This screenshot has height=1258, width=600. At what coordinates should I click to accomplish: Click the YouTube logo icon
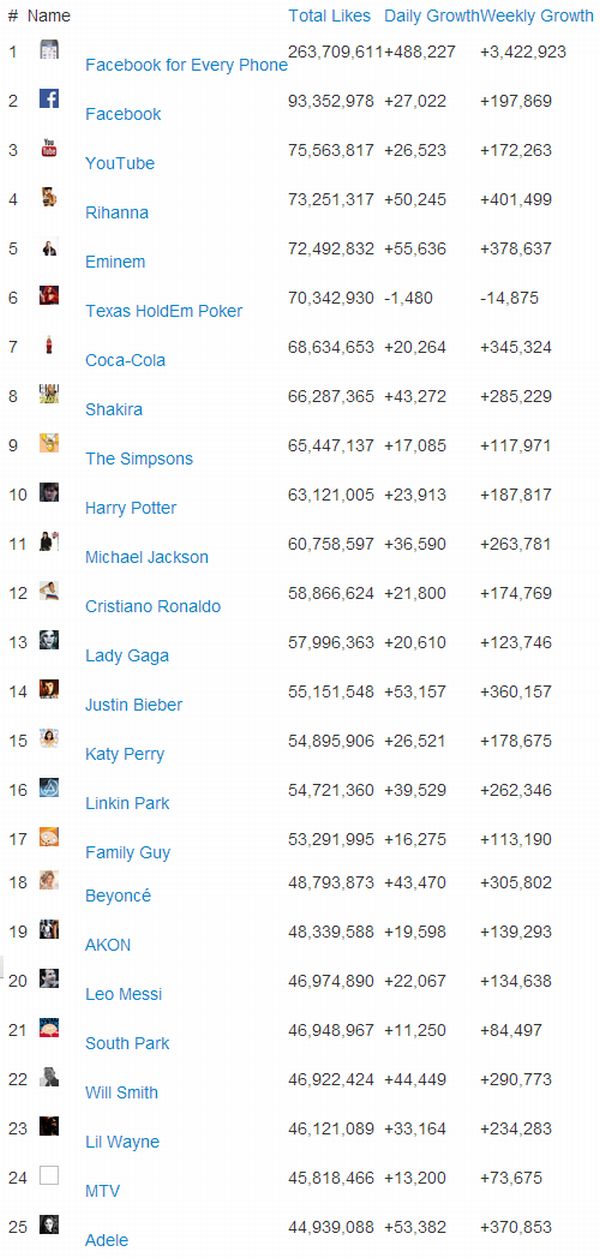pyautogui.click(x=49, y=148)
